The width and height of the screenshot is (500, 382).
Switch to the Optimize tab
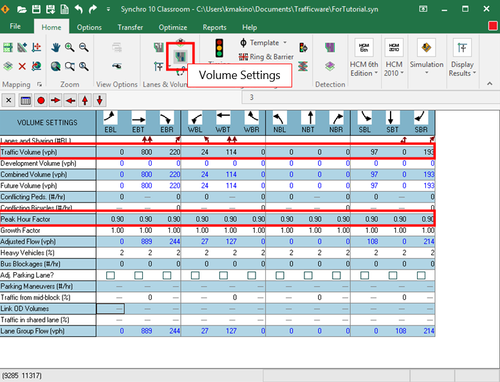coord(173,27)
